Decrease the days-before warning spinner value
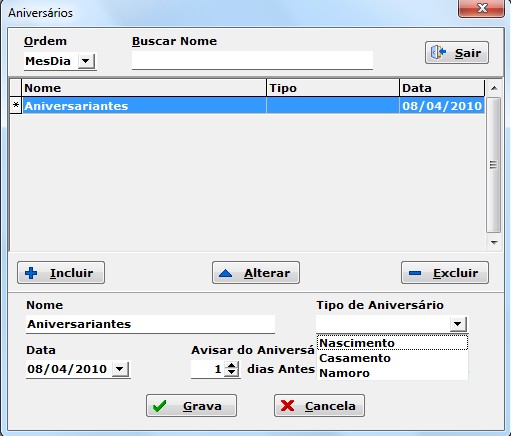Screen dimensions: 511x436 pyautogui.click(x=232, y=373)
